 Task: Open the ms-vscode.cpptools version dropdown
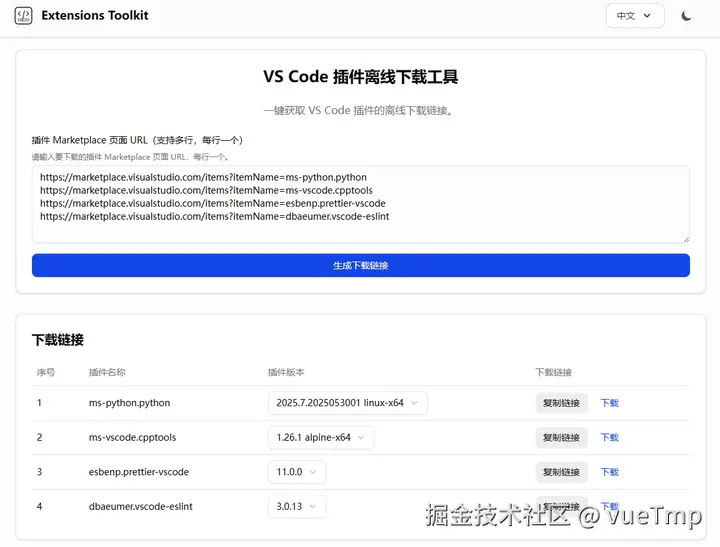[x=321, y=437]
